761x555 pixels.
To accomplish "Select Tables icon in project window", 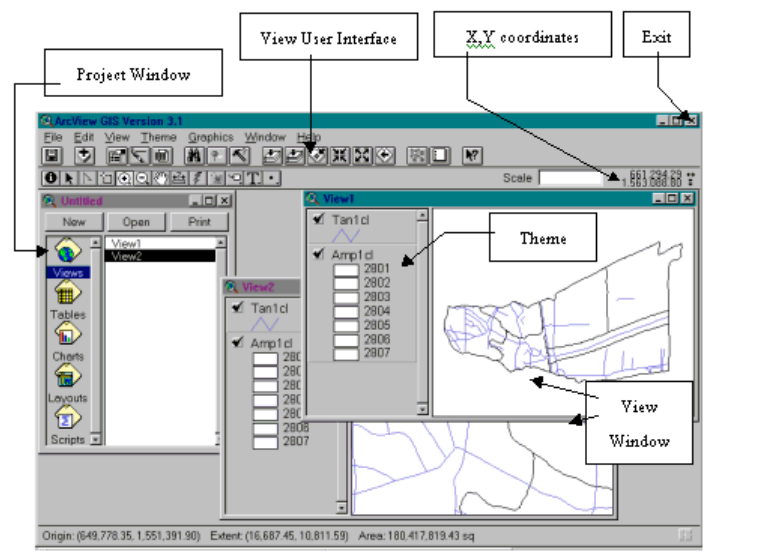I will tap(67, 294).
